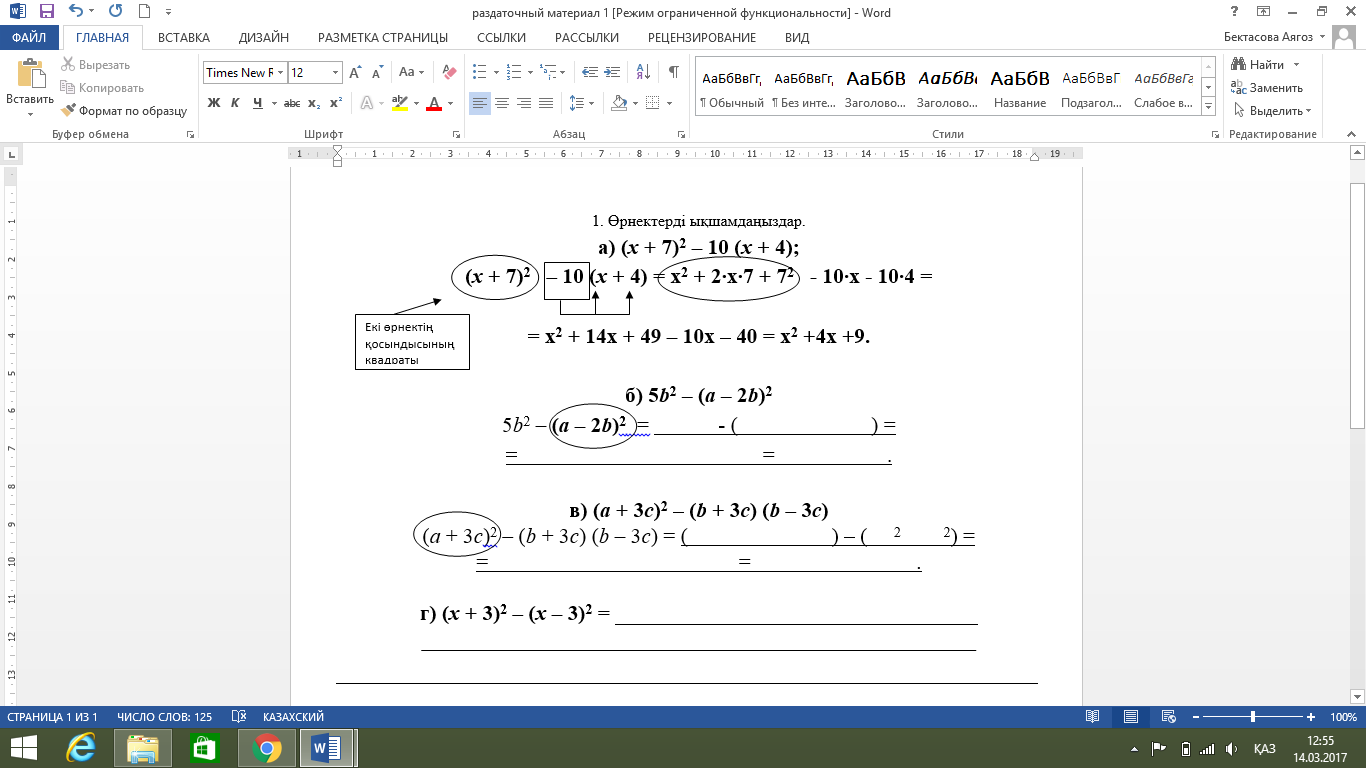This screenshot has height=768, width=1366.
Task: Open the Paste (Вставить) options dropdown arrow
Action: tap(30, 114)
